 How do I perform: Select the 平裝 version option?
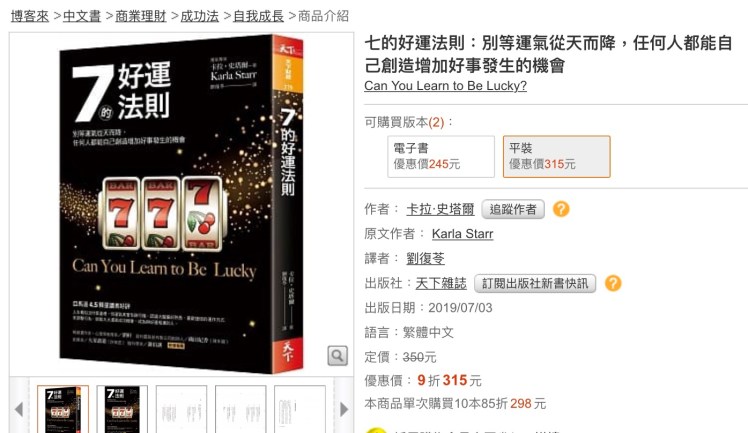point(556,156)
